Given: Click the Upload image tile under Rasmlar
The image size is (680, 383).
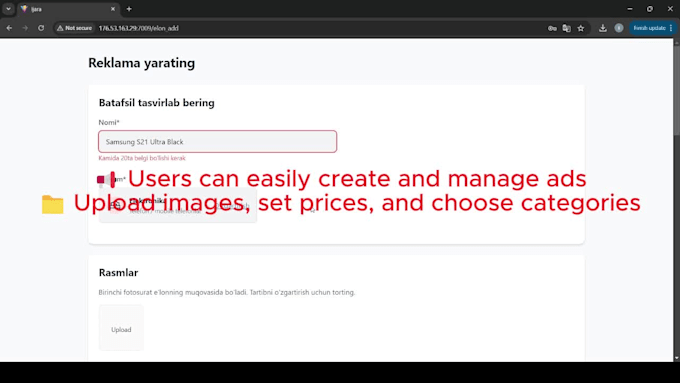Looking at the screenshot, I should click(x=121, y=327).
